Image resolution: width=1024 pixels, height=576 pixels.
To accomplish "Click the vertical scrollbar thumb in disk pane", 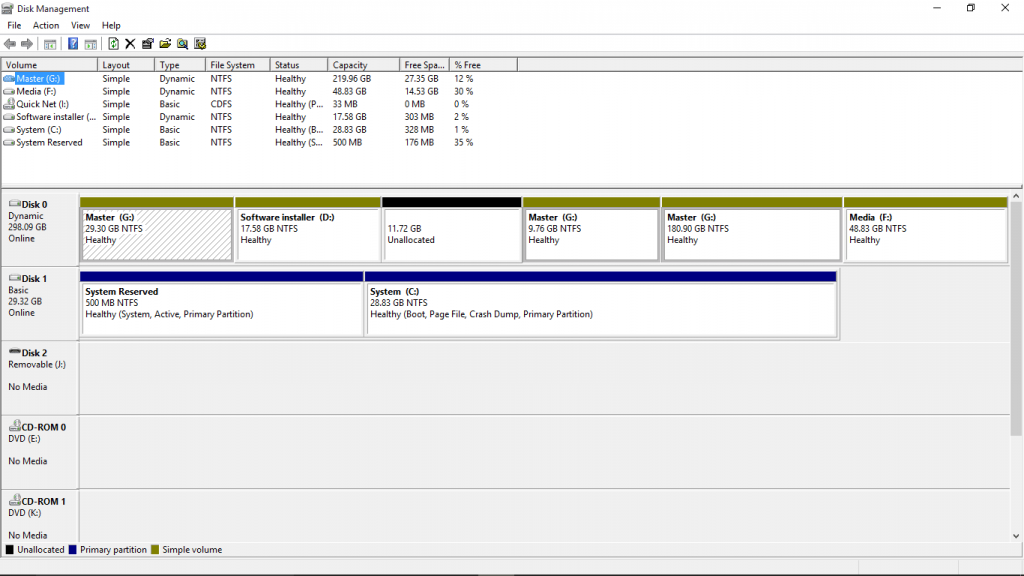I will [1016, 319].
